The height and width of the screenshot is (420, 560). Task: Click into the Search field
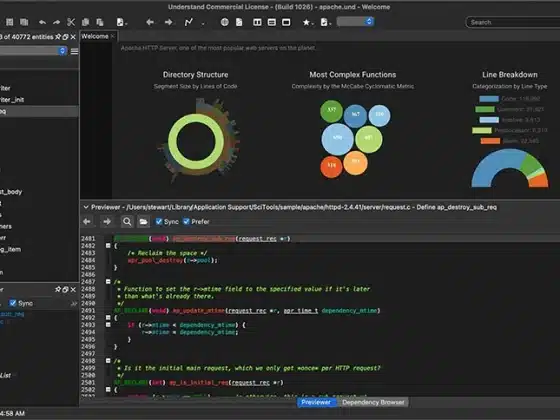click(x=514, y=22)
